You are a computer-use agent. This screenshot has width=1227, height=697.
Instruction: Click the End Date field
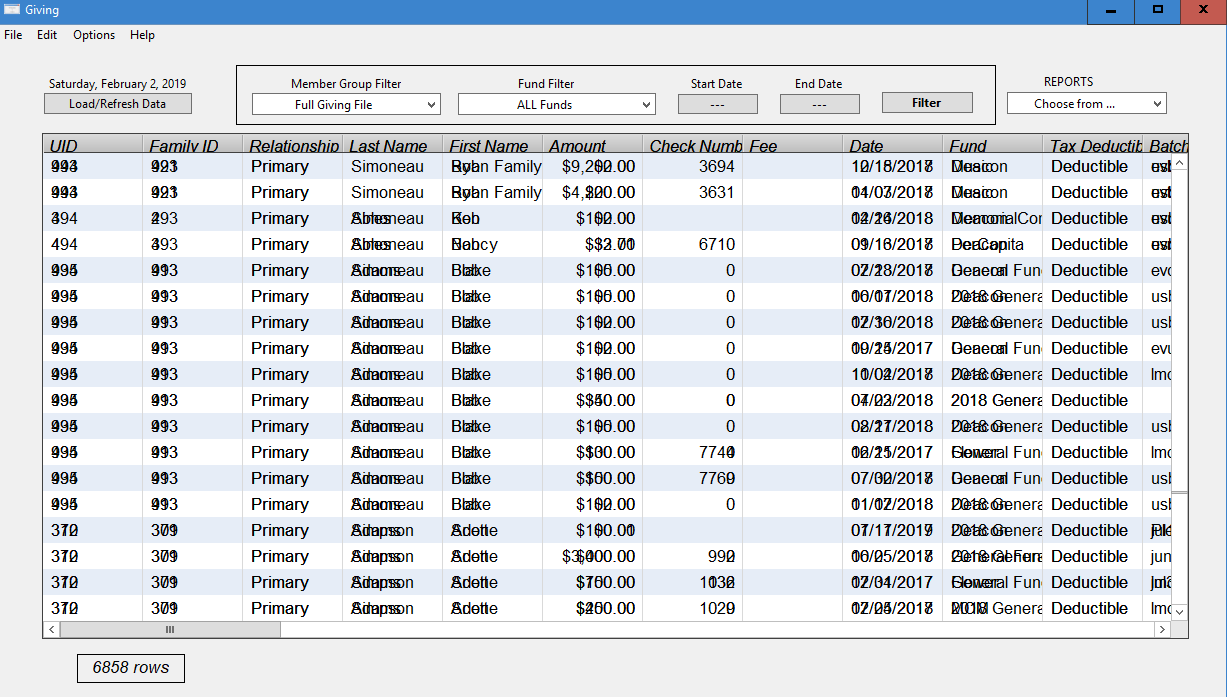[x=819, y=104]
